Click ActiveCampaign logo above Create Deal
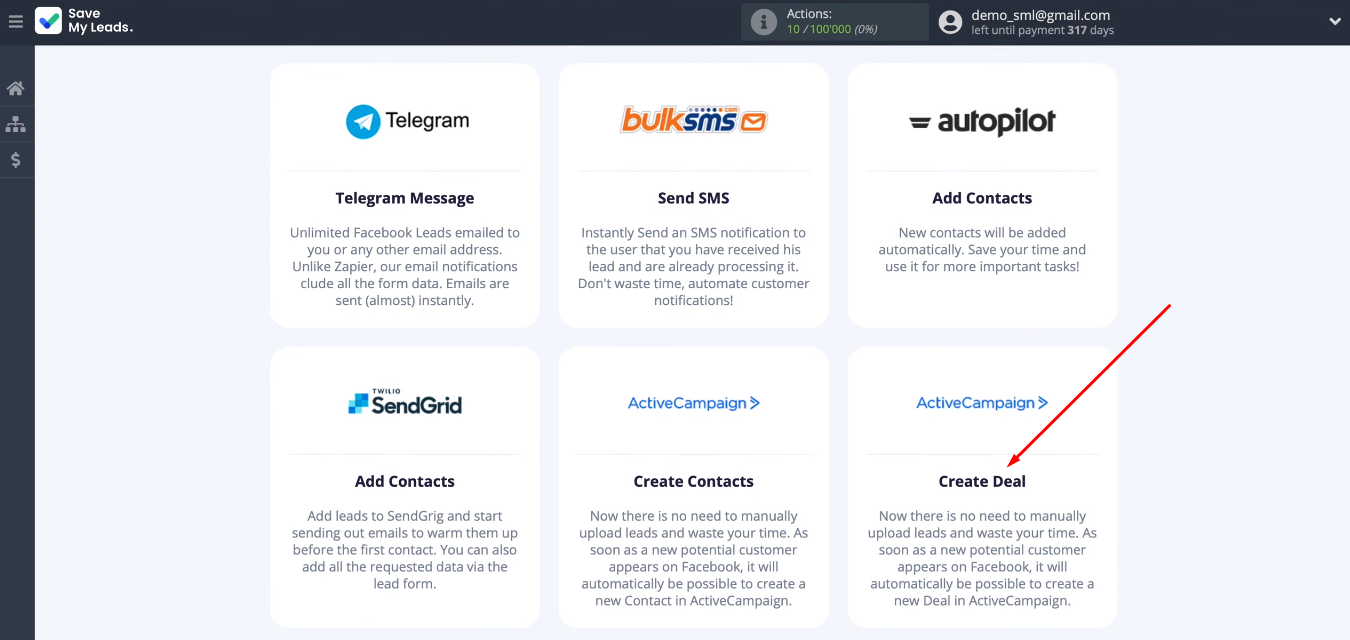Viewport: 1350px width, 640px height. click(x=982, y=403)
